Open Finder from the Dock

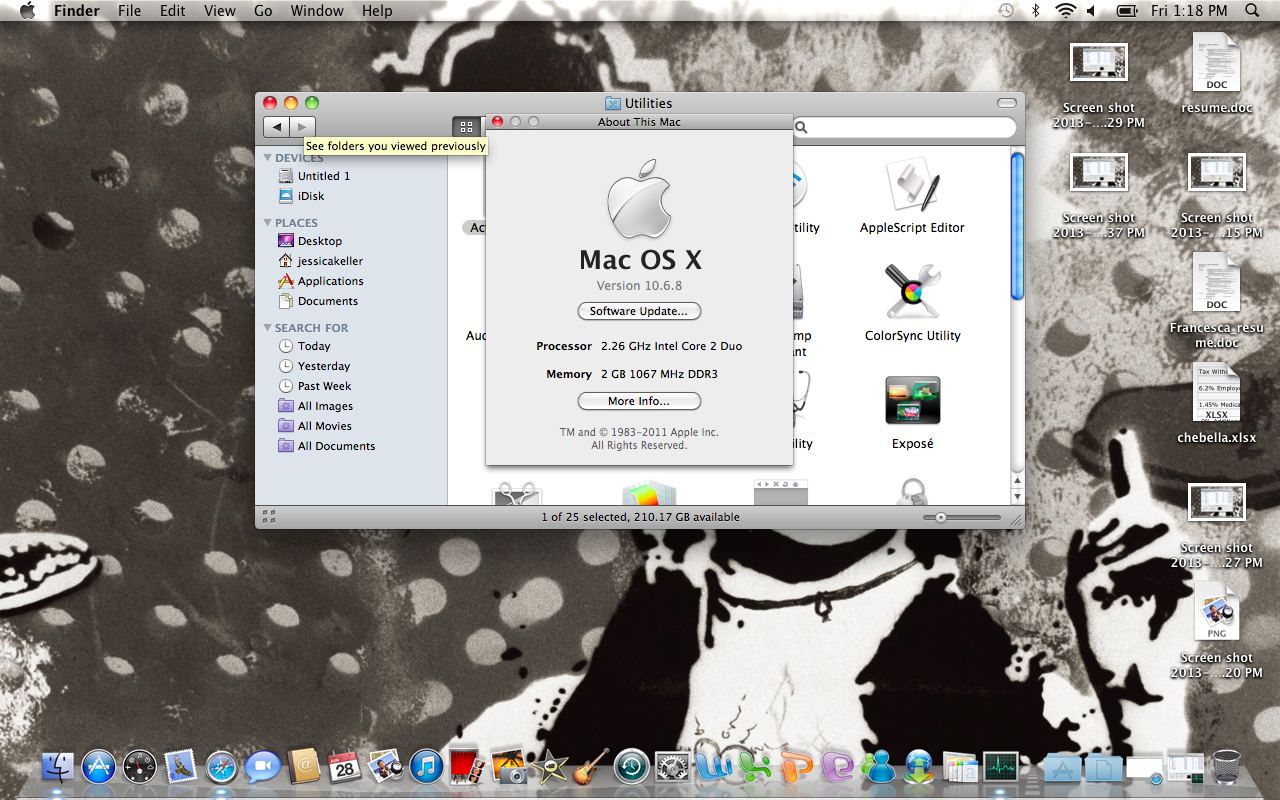tap(58, 767)
